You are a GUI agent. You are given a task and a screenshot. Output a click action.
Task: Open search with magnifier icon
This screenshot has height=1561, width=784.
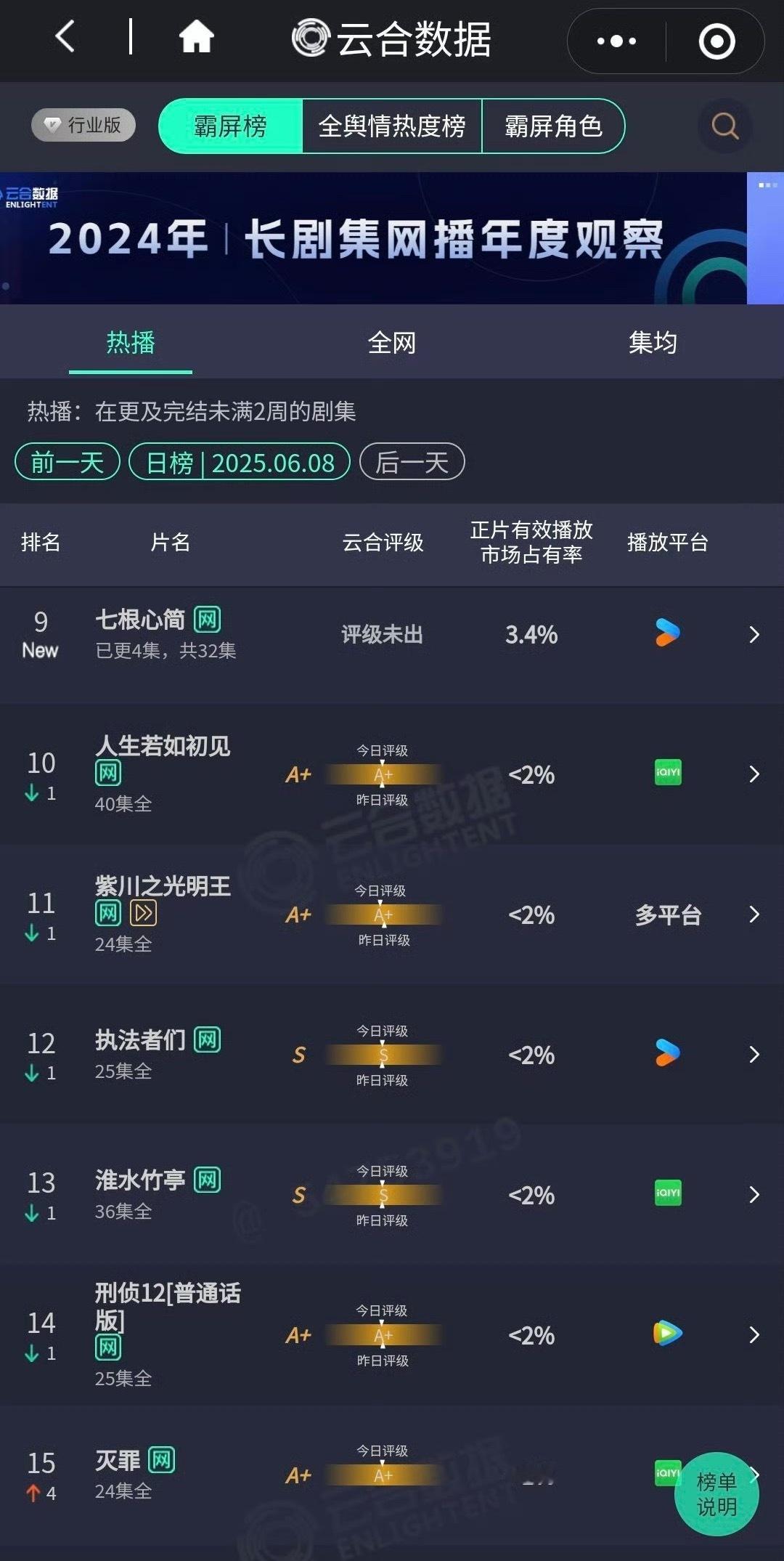[724, 126]
